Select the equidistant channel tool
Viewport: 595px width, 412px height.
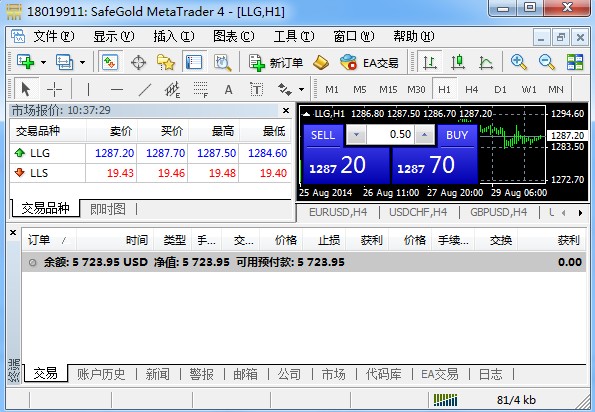pyautogui.click(x=172, y=90)
